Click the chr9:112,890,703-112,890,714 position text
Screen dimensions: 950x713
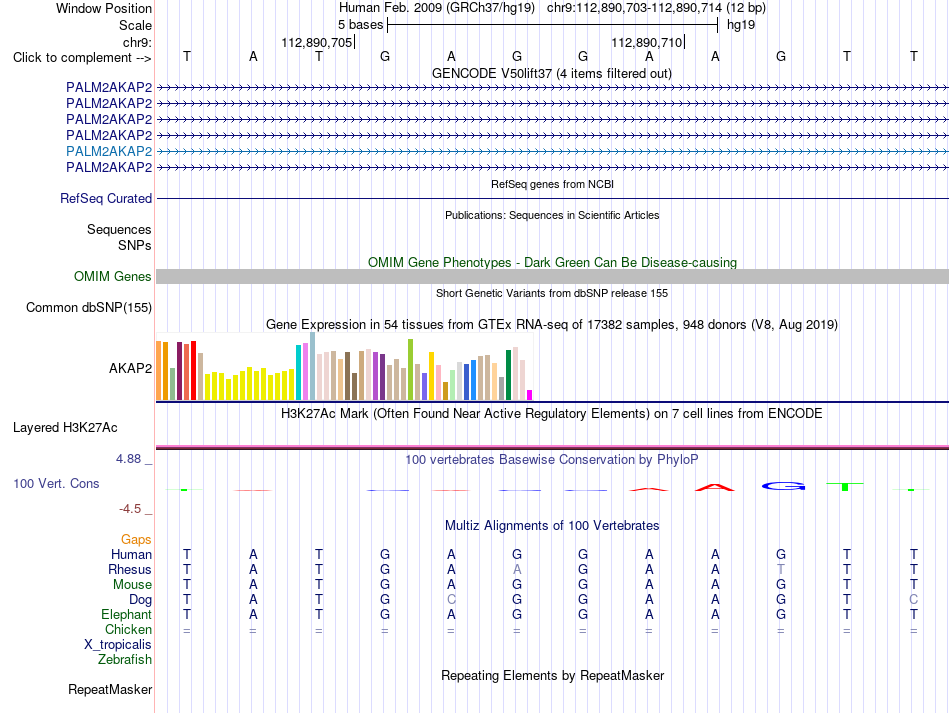[634, 8]
